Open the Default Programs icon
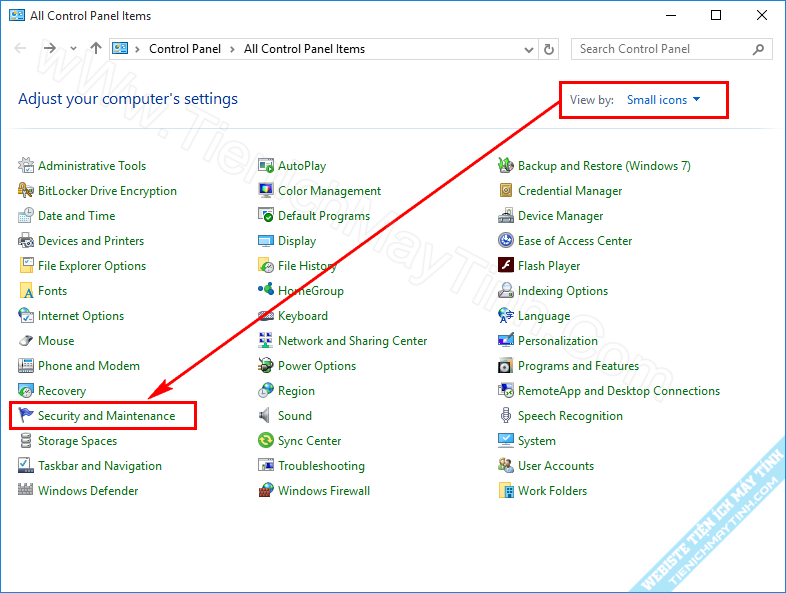This screenshot has width=786, height=593. 266,216
